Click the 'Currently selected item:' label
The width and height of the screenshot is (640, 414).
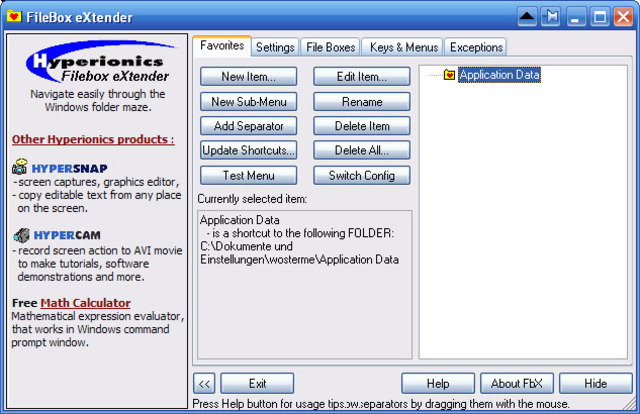pyautogui.click(x=252, y=199)
